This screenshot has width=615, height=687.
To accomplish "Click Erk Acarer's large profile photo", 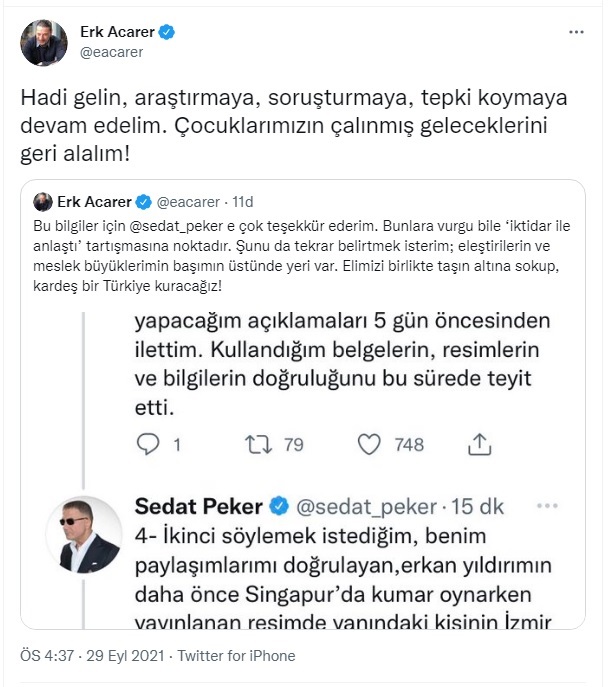I will click(44, 42).
